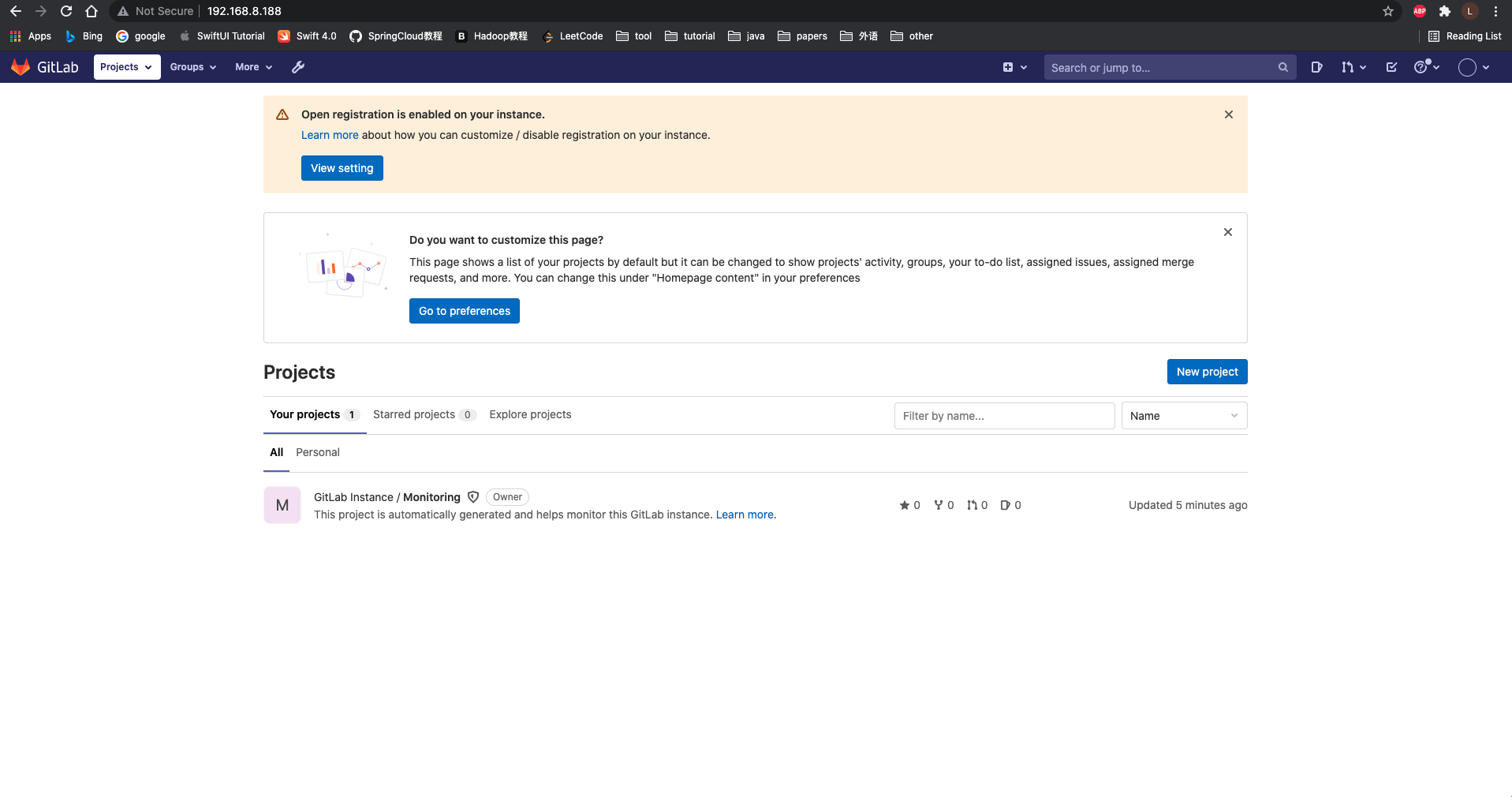The image size is (1512, 797).
Task: Focus the Filter by name field
Action: coord(1004,416)
